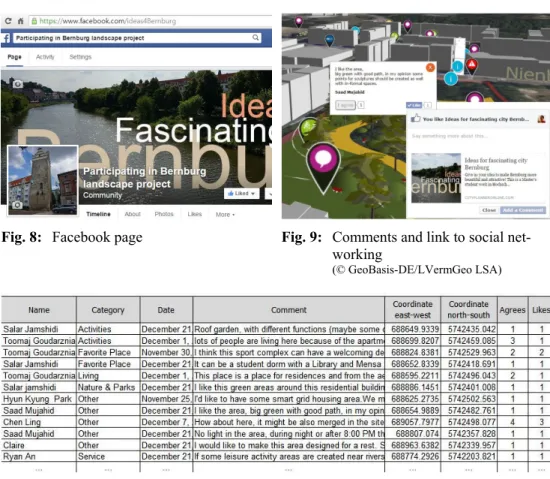The image size is (550, 479).
Task: Select the 'Living' category cell
Action: [108, 376]
